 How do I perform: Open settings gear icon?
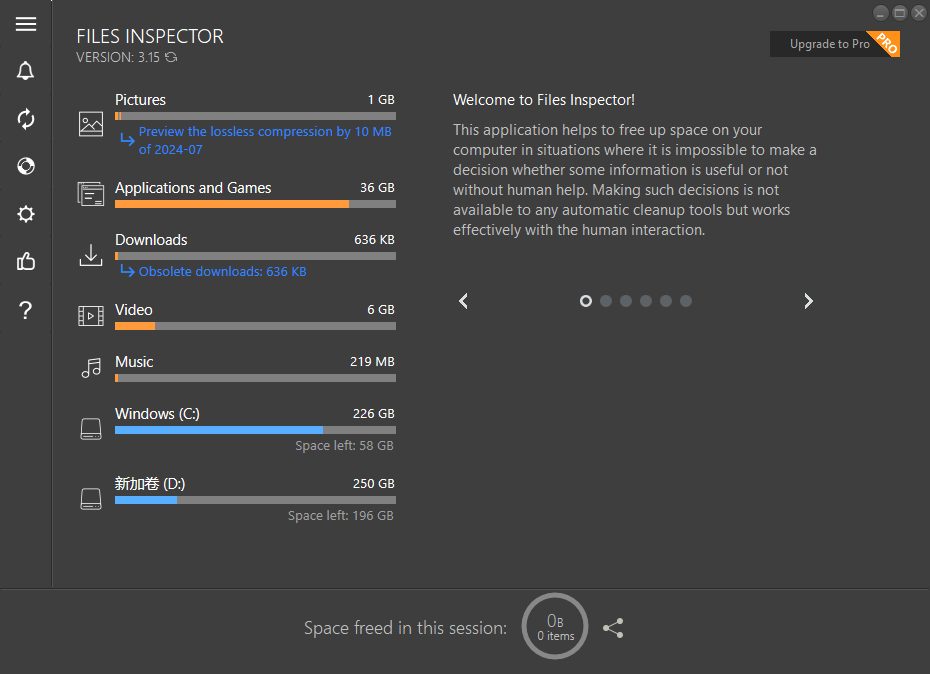(26, 214)
